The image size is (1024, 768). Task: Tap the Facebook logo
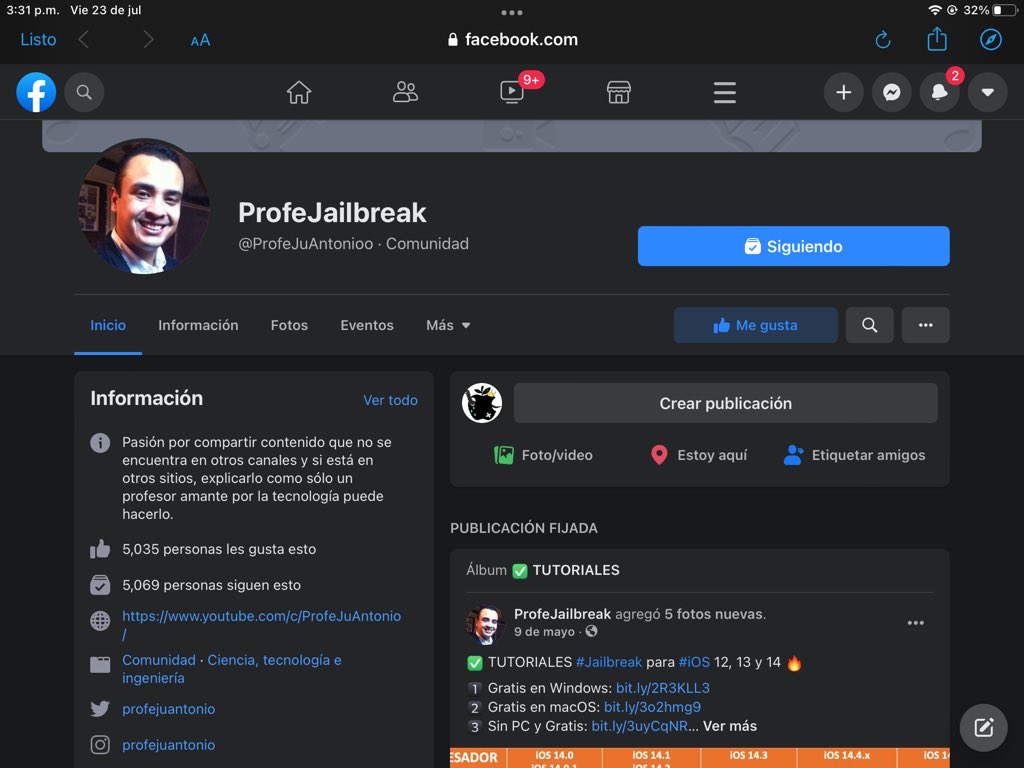(x=36, y=92)
